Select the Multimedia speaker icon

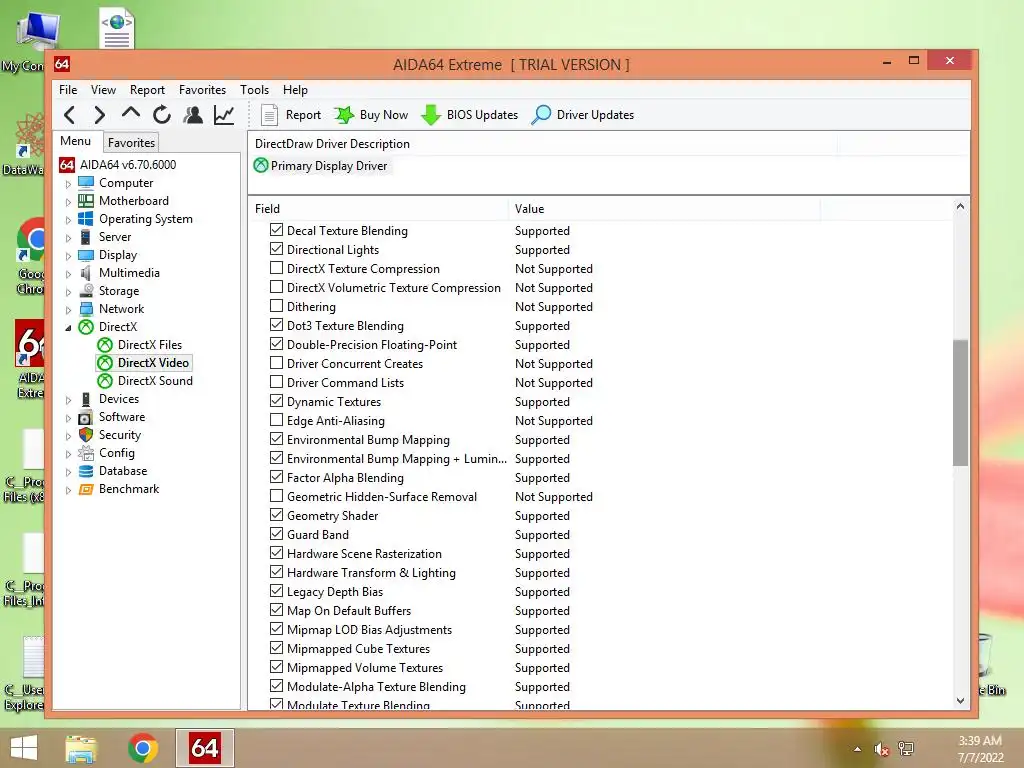point(86,273)
